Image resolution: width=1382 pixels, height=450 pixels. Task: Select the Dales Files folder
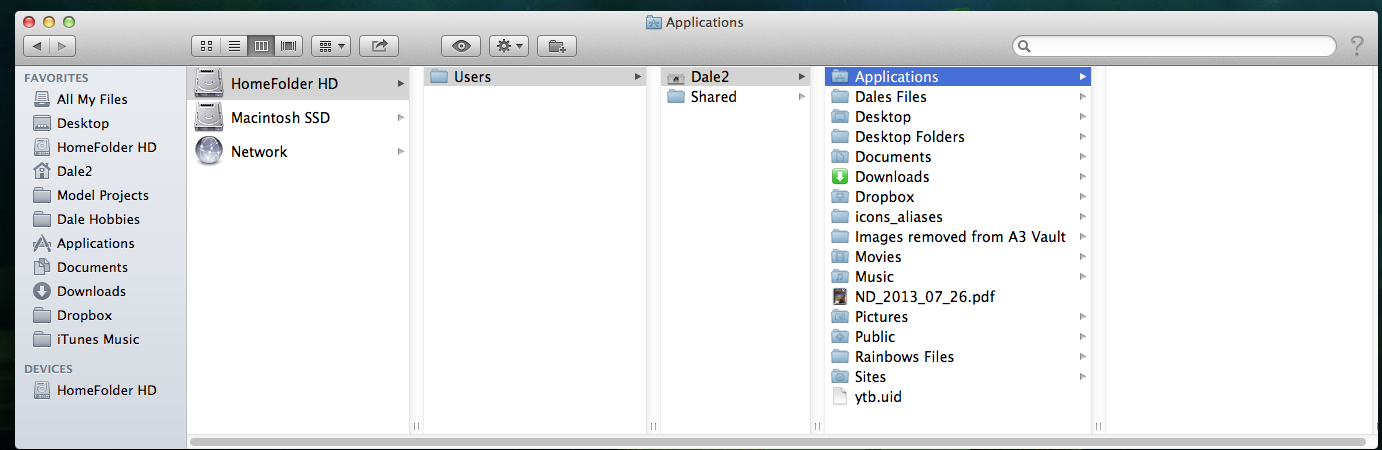tap(958, 97)
